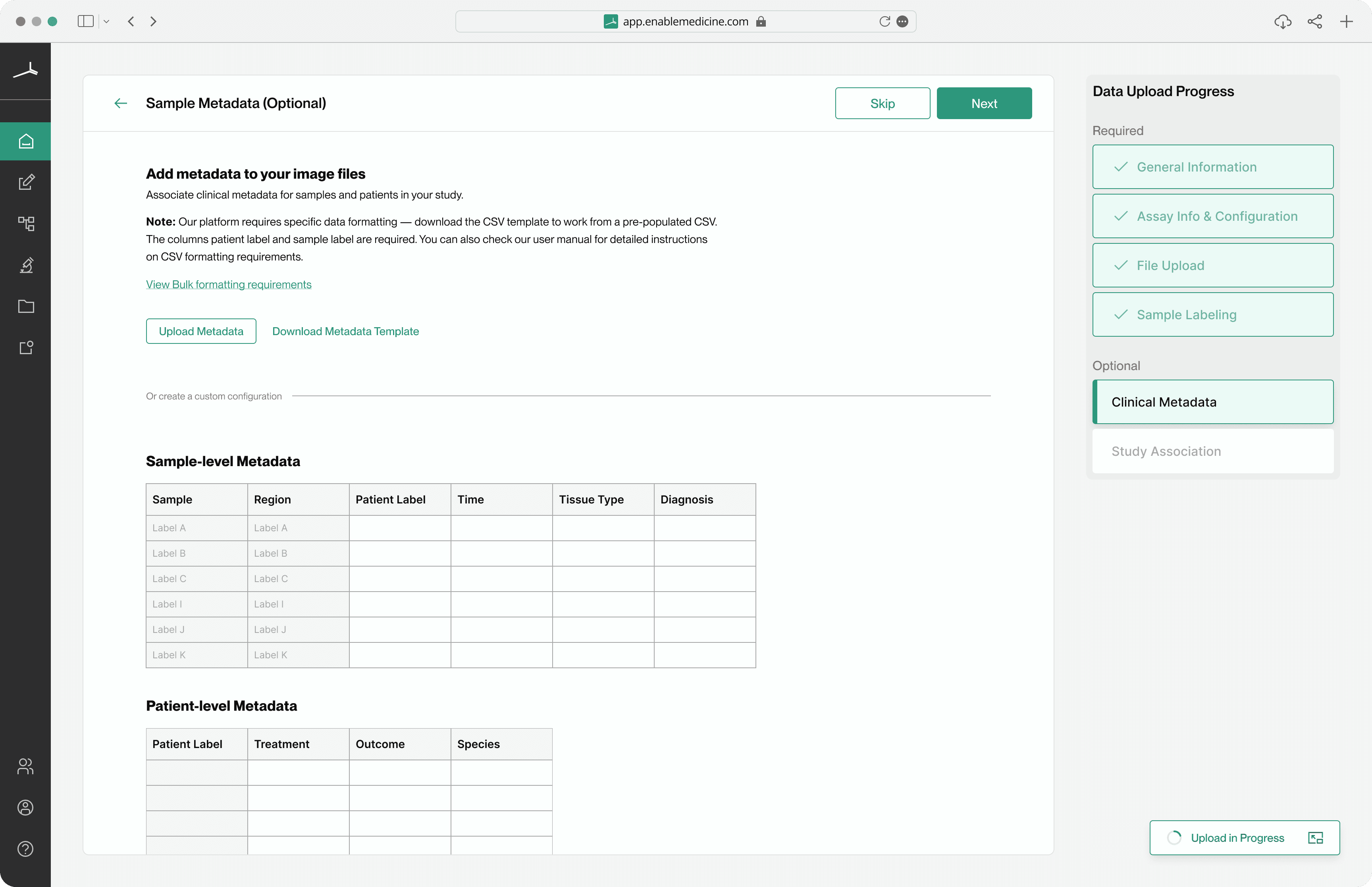Click the Diagnosis column header
This screenshot has height=887, width=1372.
705,499
